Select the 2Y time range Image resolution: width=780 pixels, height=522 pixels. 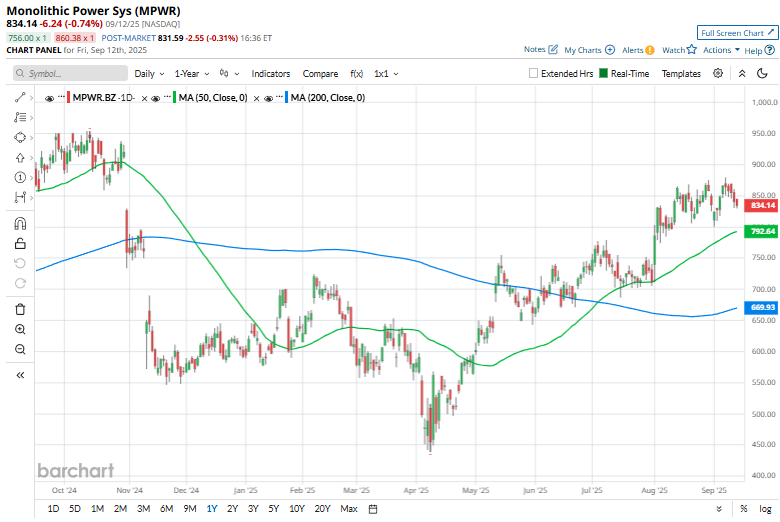[232, 509]
